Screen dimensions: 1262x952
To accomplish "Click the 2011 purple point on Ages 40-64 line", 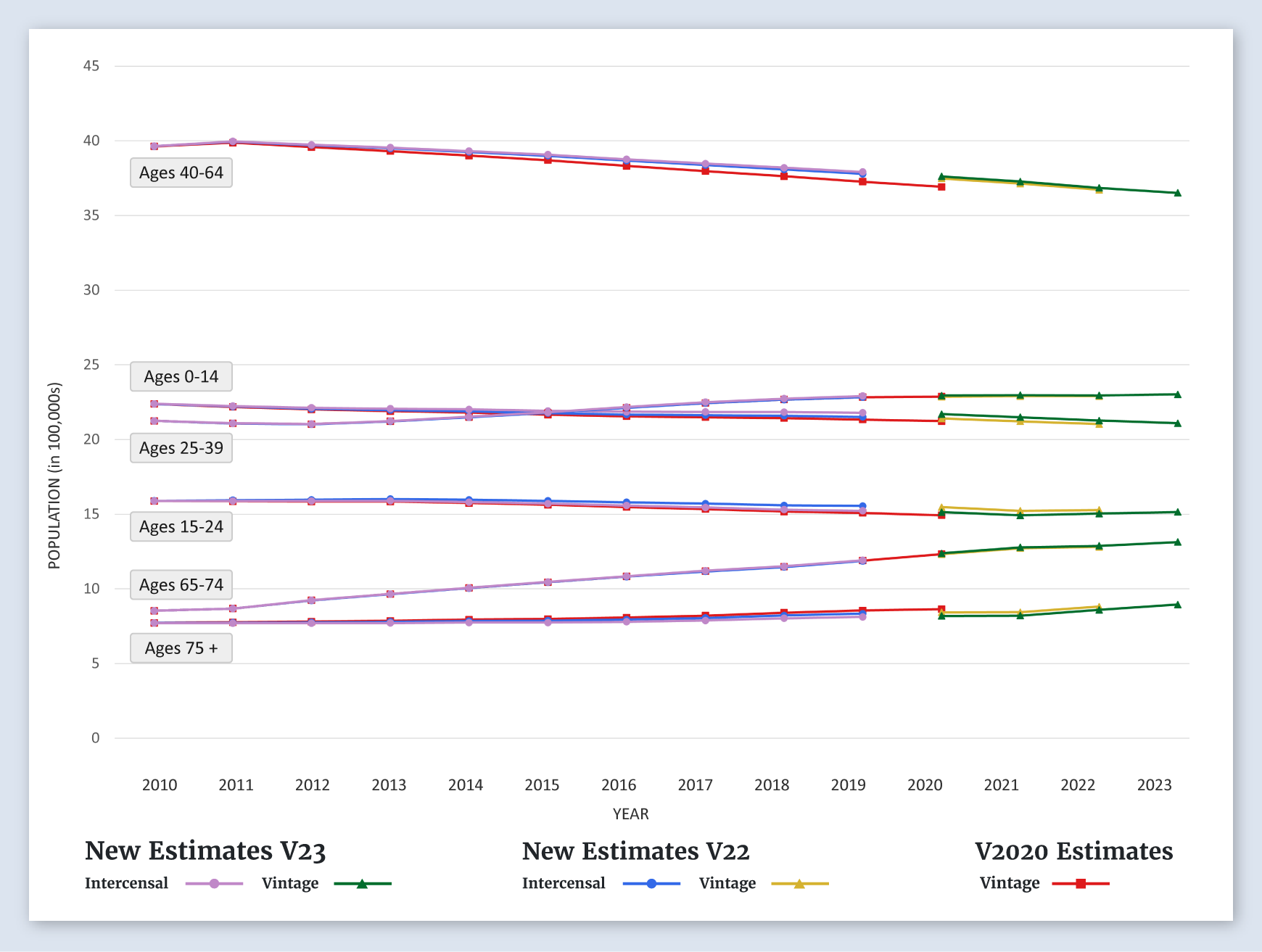I will [x=233, y=142].
